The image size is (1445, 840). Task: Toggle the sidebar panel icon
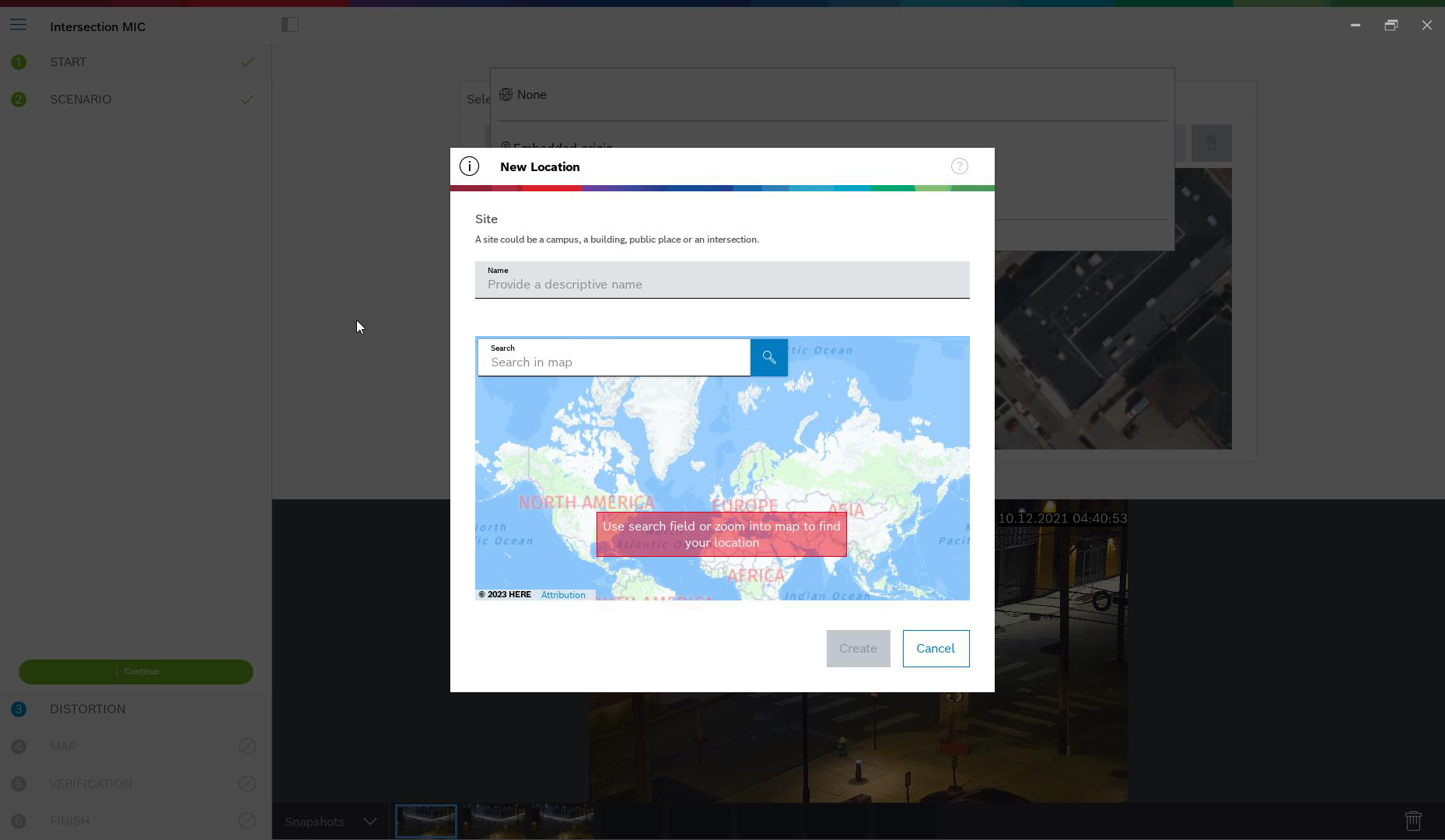click(290, 25)
